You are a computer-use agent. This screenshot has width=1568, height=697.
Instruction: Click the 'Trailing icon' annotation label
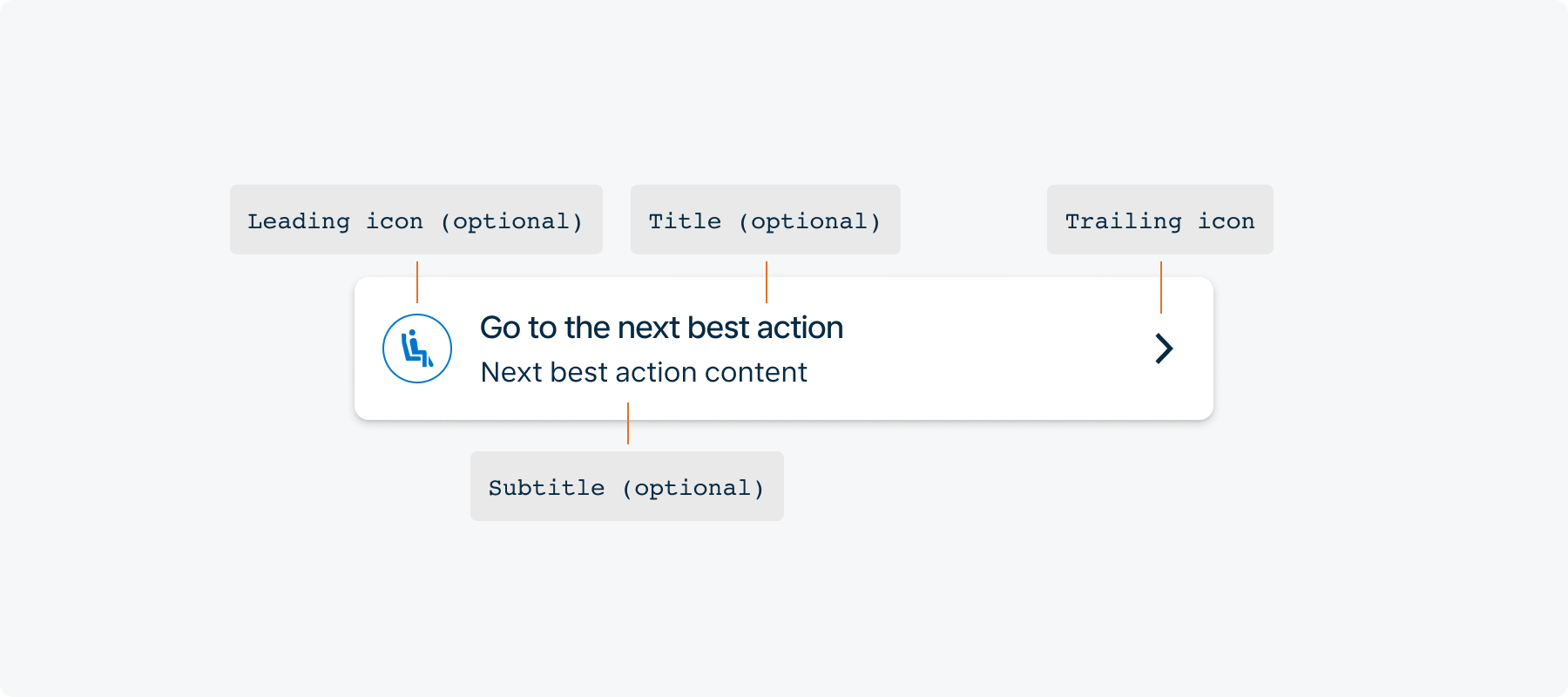(x=1159, y=220)
